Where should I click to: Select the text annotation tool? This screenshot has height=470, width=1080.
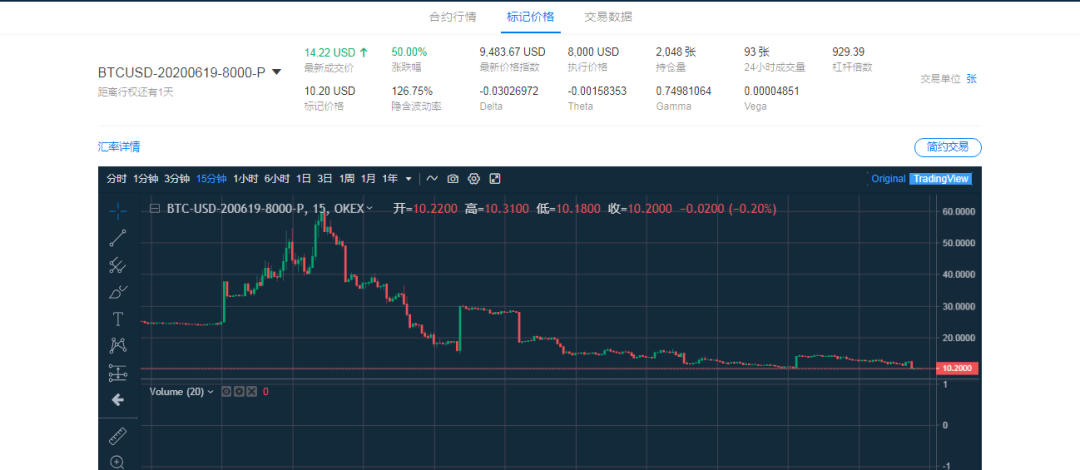point(118,319)
